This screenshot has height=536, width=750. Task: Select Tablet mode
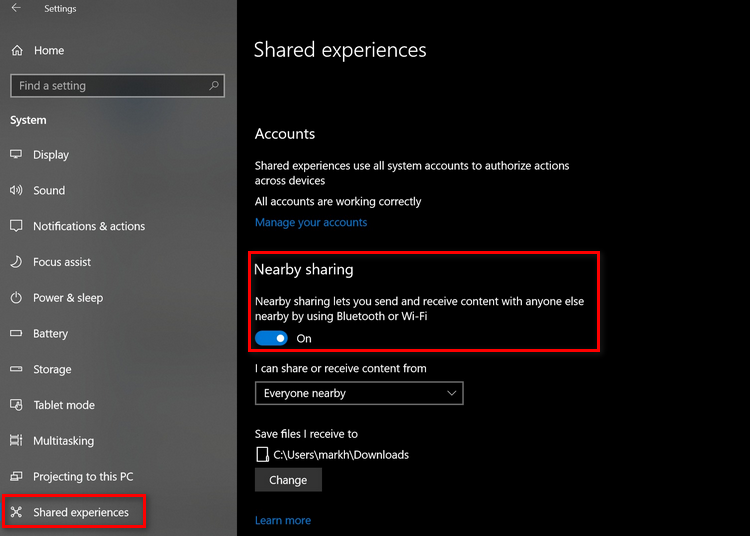(x=64, y=405)
